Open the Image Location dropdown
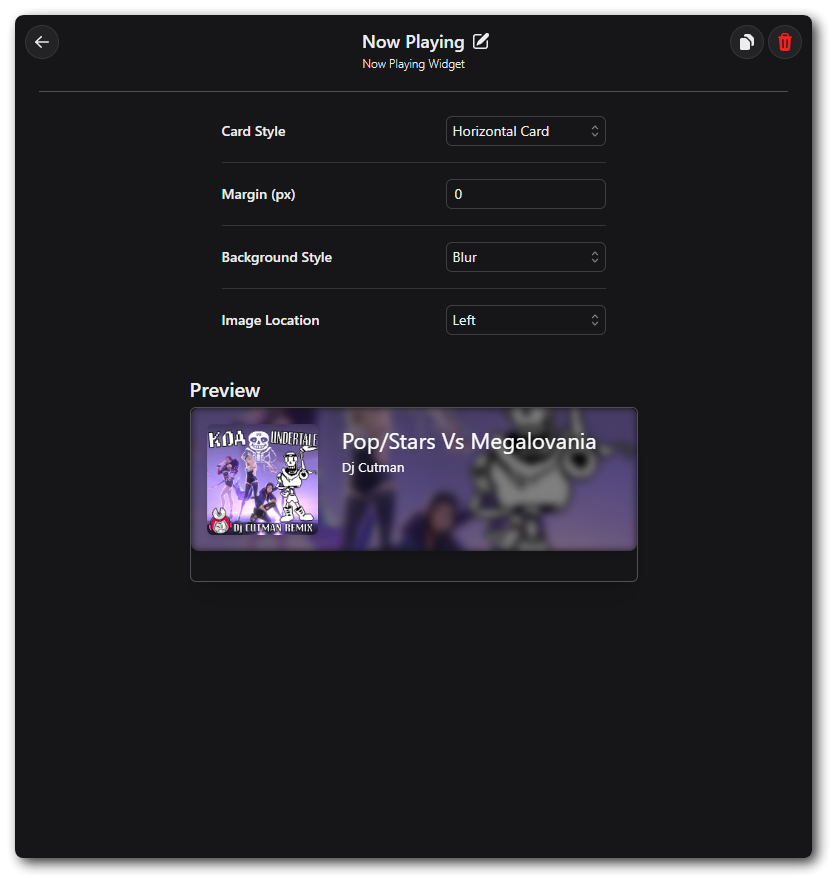The image size is (832, 878). [x=525, y=320]
